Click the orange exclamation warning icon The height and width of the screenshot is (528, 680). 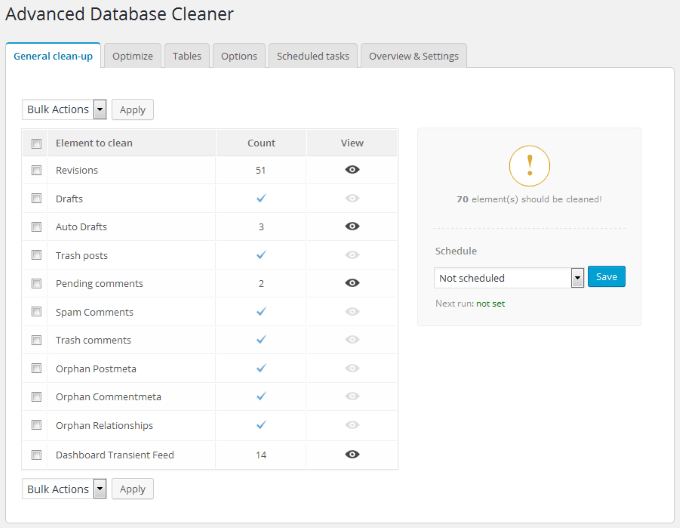529,164
